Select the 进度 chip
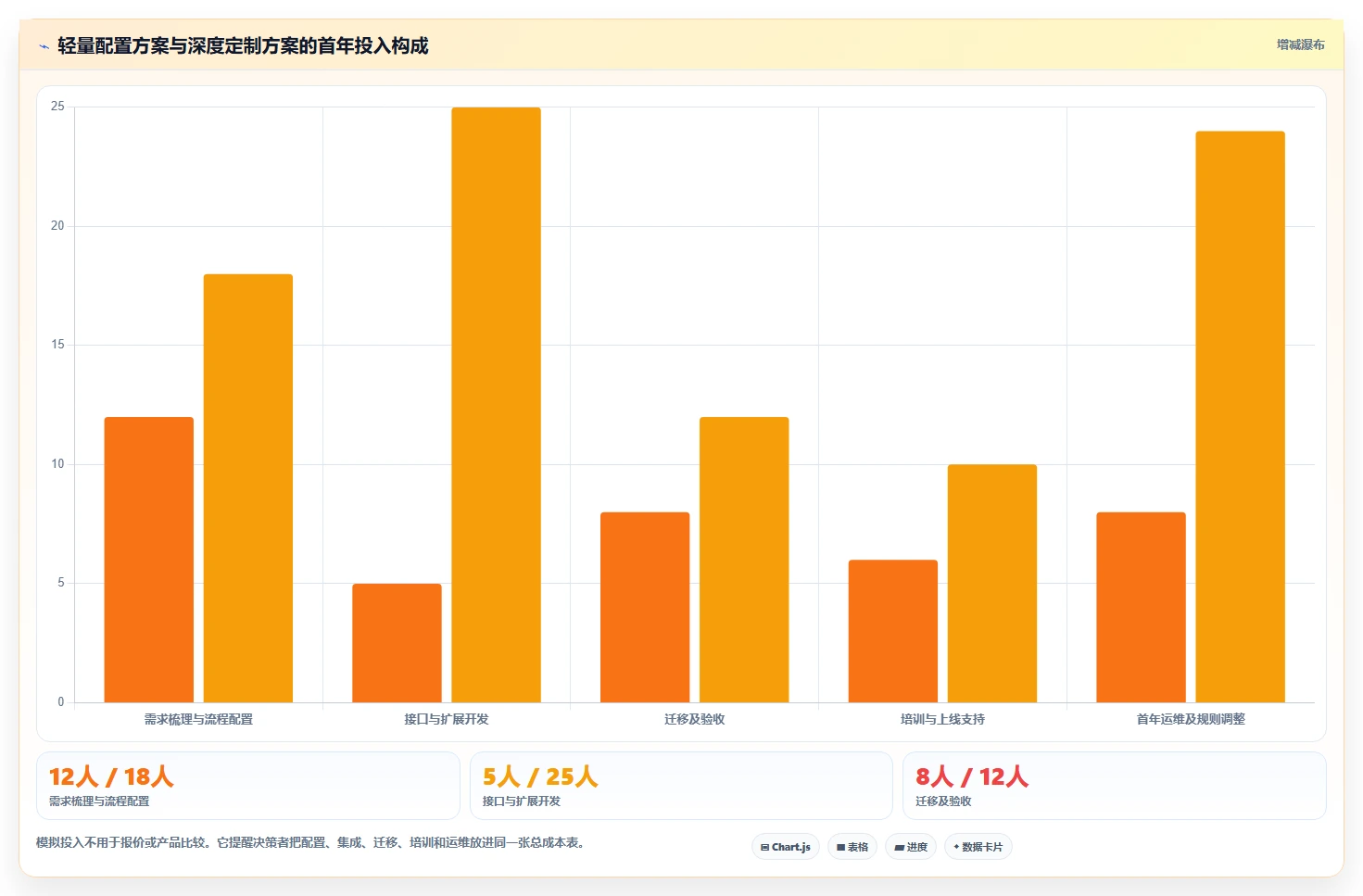 pos(911,847)
